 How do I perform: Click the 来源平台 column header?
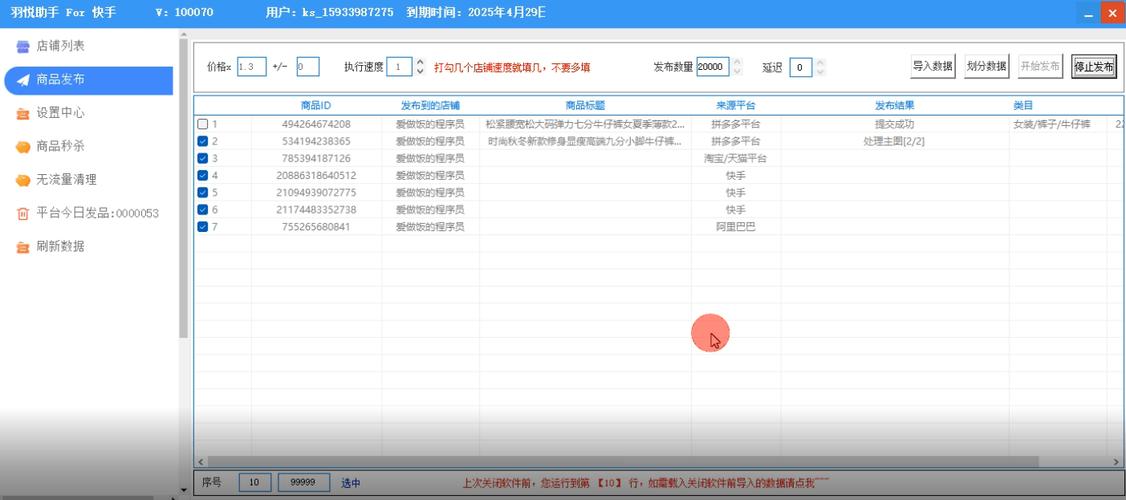[735, 105]
